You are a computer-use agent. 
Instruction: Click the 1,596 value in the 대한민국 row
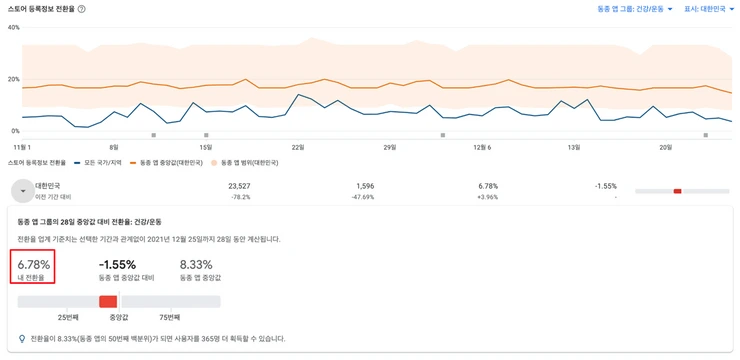pos(365,186)
